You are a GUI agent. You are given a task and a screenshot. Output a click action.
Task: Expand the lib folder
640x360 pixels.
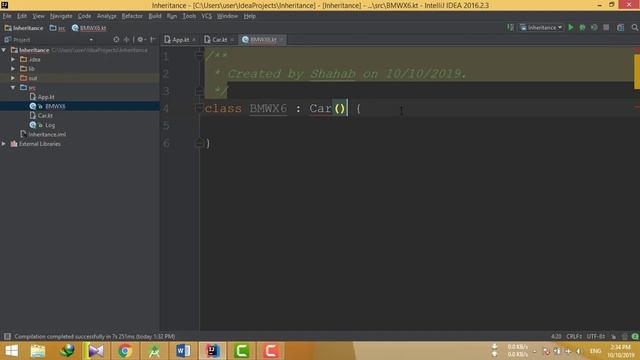[13, 69]
